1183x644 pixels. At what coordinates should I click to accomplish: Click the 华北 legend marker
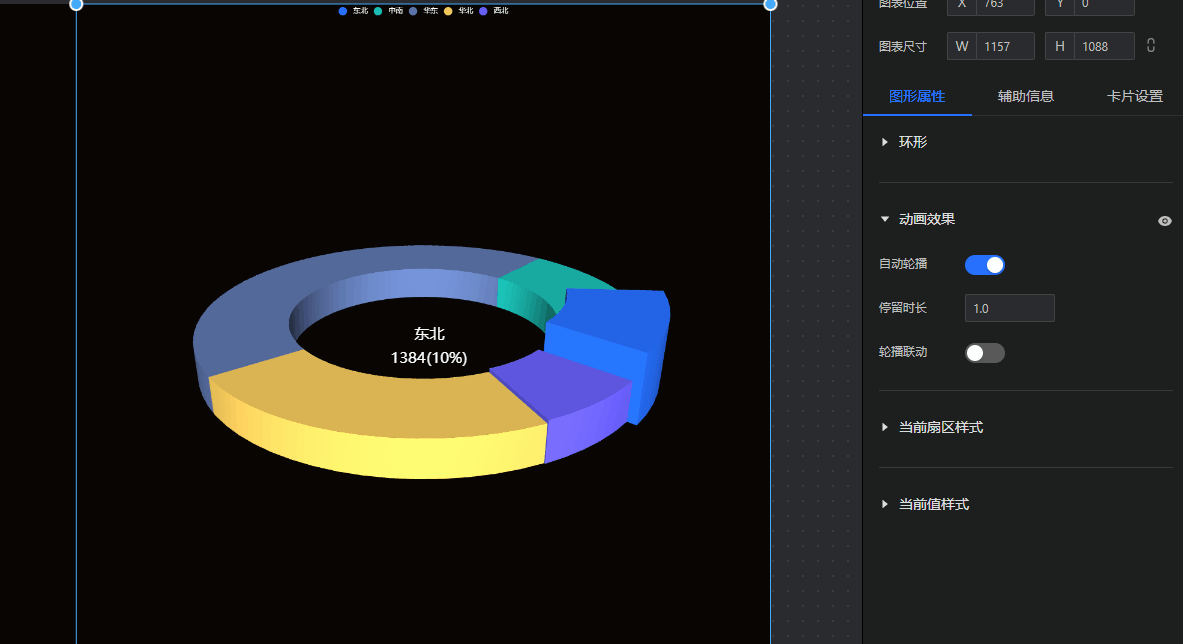(x=449, y=11)
